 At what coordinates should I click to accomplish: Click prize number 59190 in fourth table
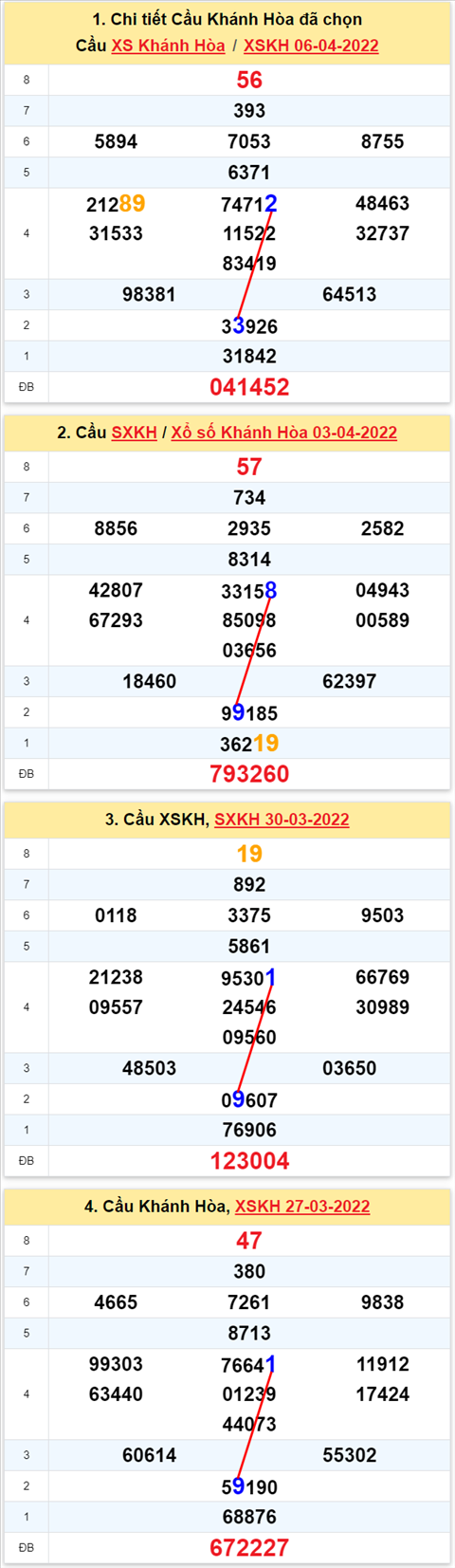tap(249, 1487)
